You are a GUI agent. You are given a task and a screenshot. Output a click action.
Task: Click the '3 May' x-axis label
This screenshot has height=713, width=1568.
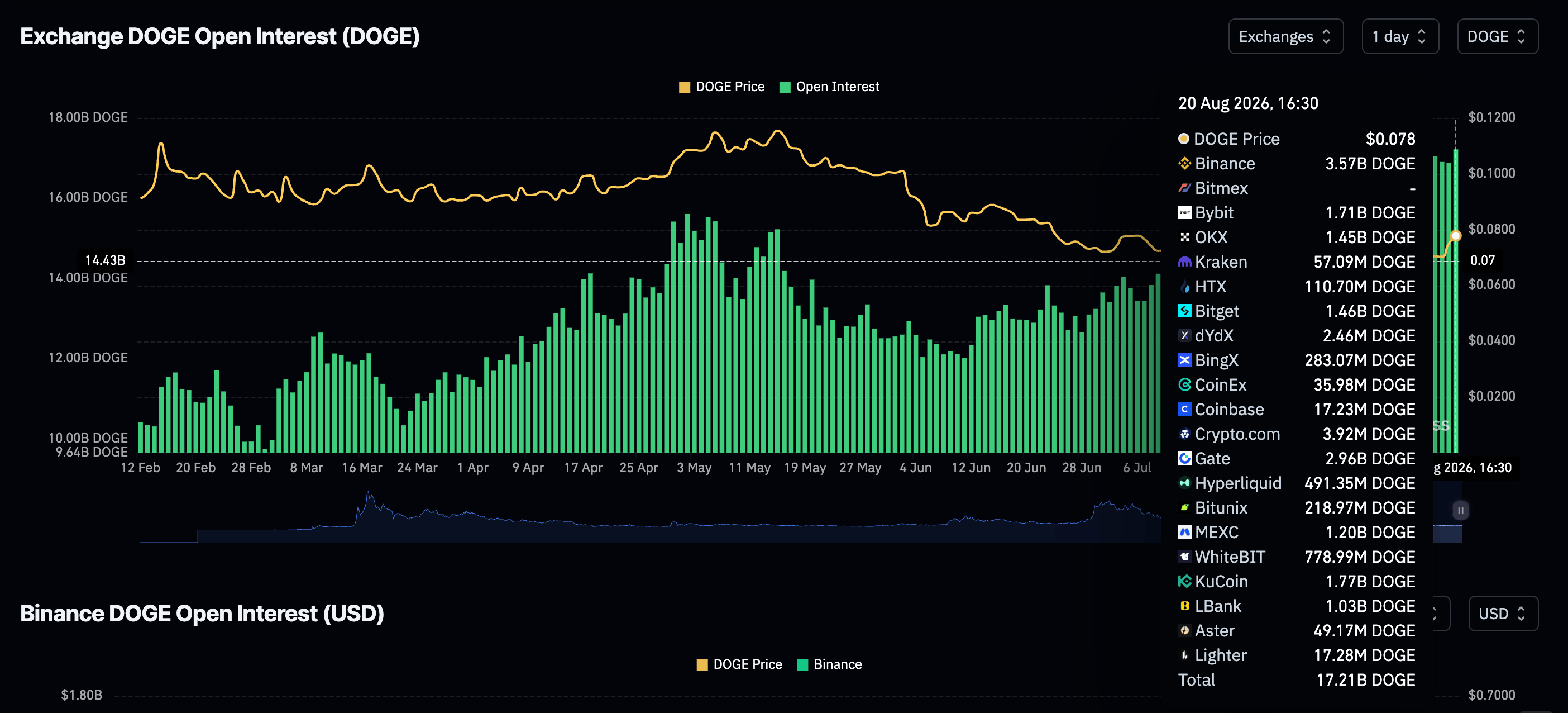pos(694,468)
